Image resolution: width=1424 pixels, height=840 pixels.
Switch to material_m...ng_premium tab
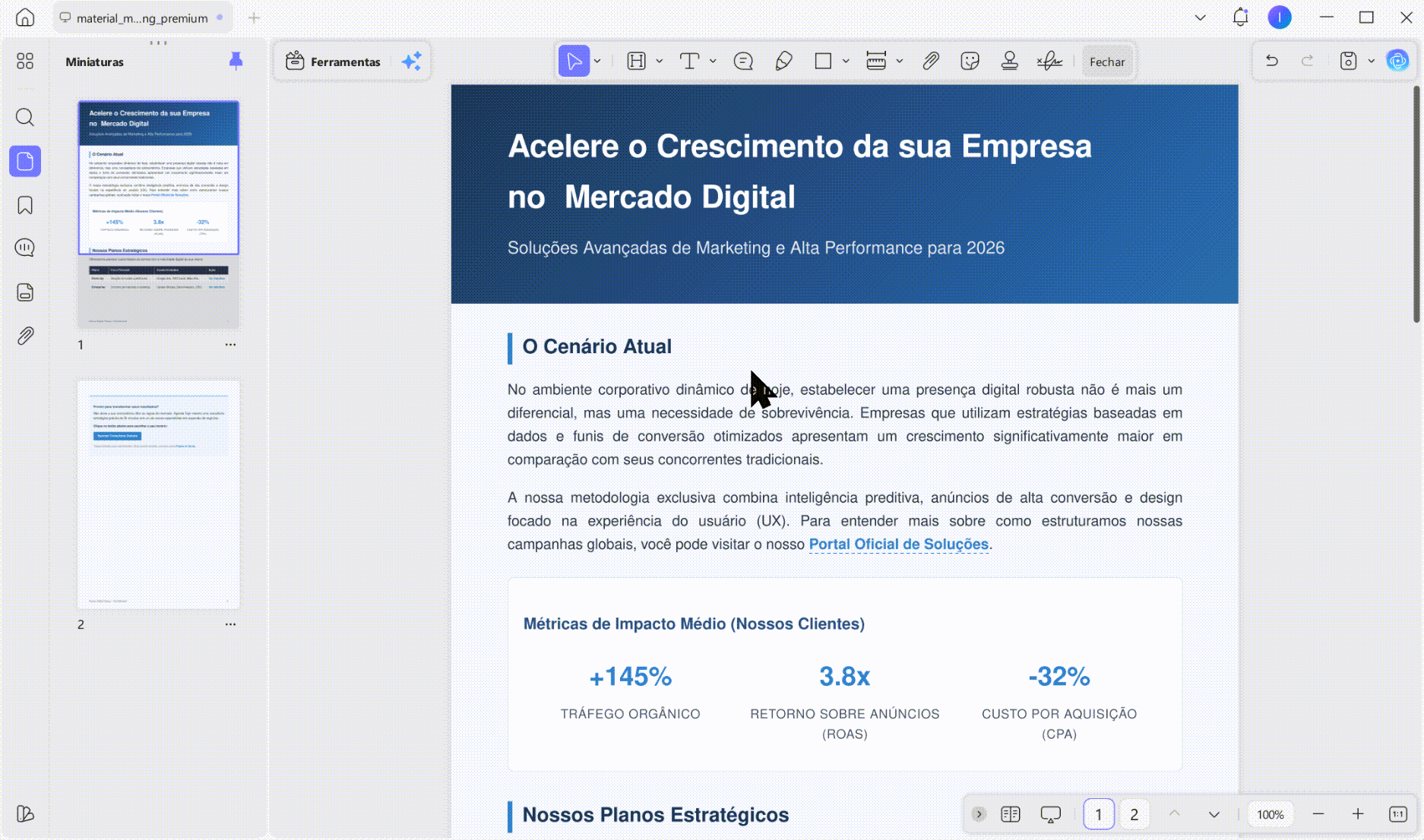142,18
